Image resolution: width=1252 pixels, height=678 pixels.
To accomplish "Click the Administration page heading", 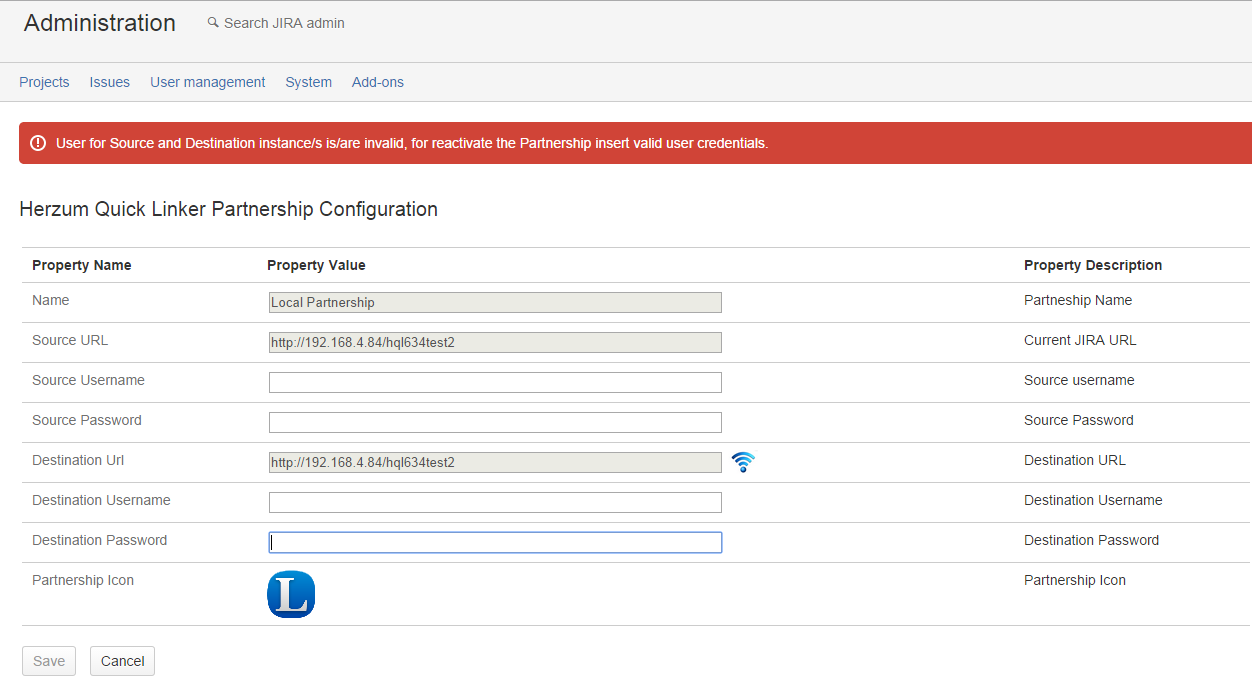I will coord(100,23).
